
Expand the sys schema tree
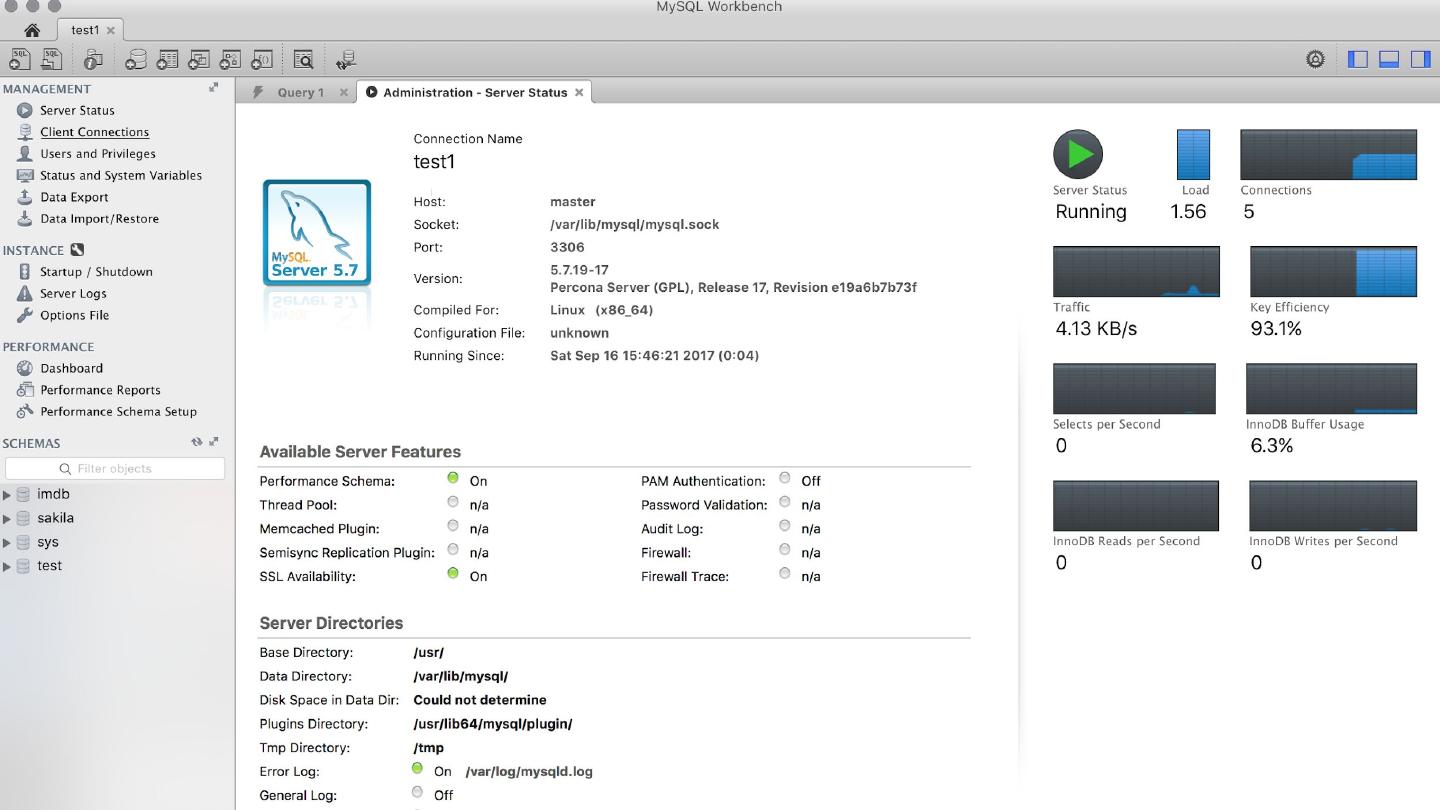tap(7, 542)
